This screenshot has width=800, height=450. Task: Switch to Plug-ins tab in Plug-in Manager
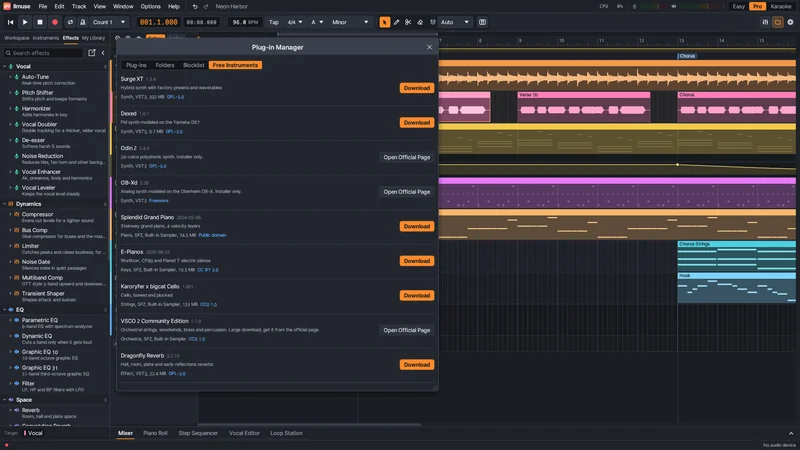[136, 65]
